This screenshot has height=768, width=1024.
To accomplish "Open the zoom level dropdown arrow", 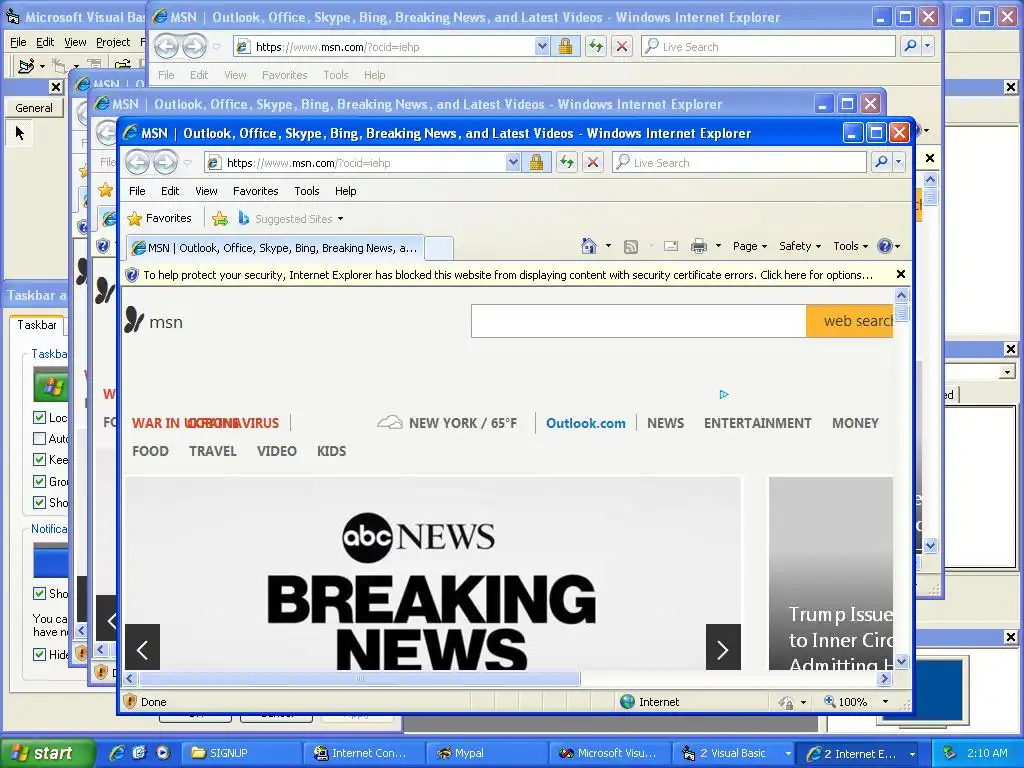I will pyautogui.click(x=886, y=701).
